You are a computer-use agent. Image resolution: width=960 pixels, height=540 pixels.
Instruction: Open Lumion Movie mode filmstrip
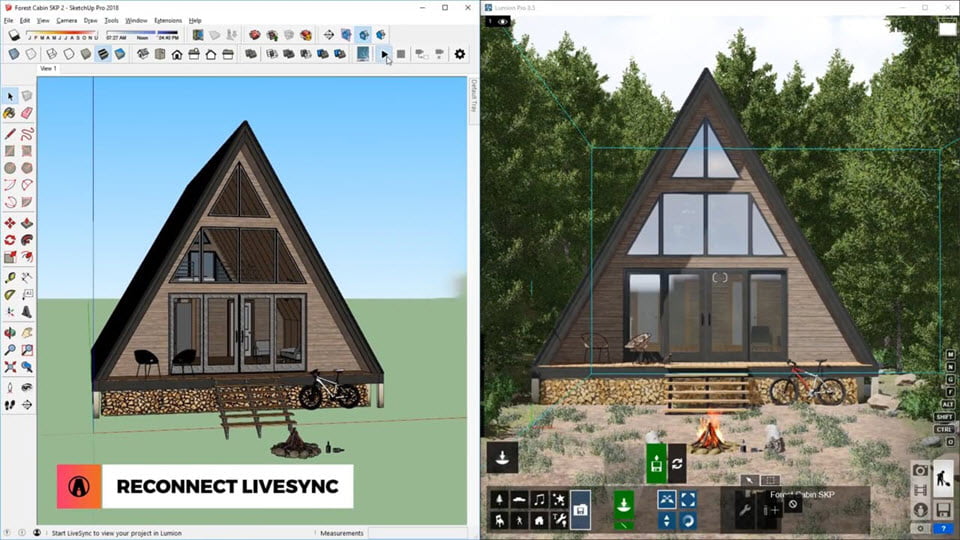(x=920, y=490)
